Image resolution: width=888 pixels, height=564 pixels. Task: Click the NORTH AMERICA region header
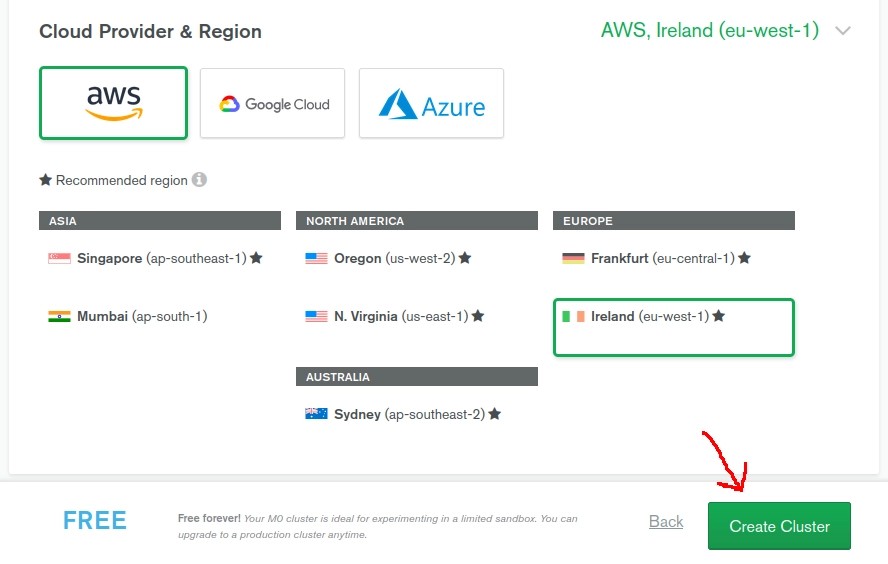tap(417, 221)
